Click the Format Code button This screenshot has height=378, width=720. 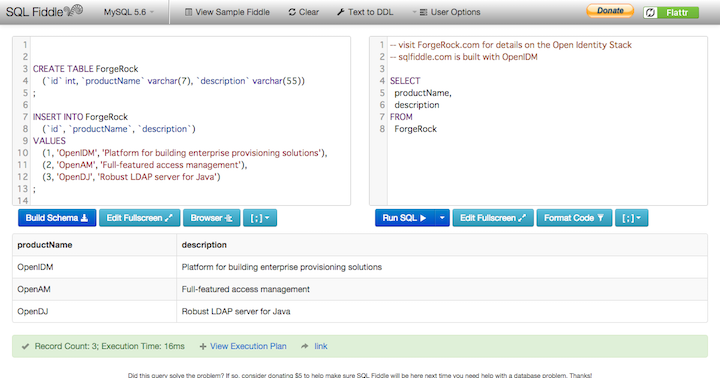coord(574,218)
